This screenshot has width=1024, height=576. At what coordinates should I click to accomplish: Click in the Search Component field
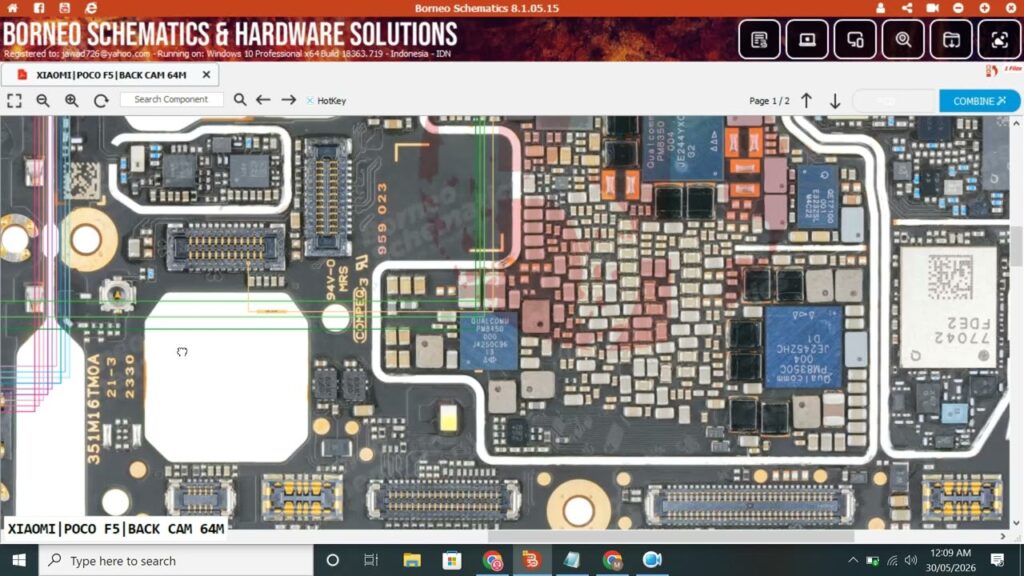[171, 99]
